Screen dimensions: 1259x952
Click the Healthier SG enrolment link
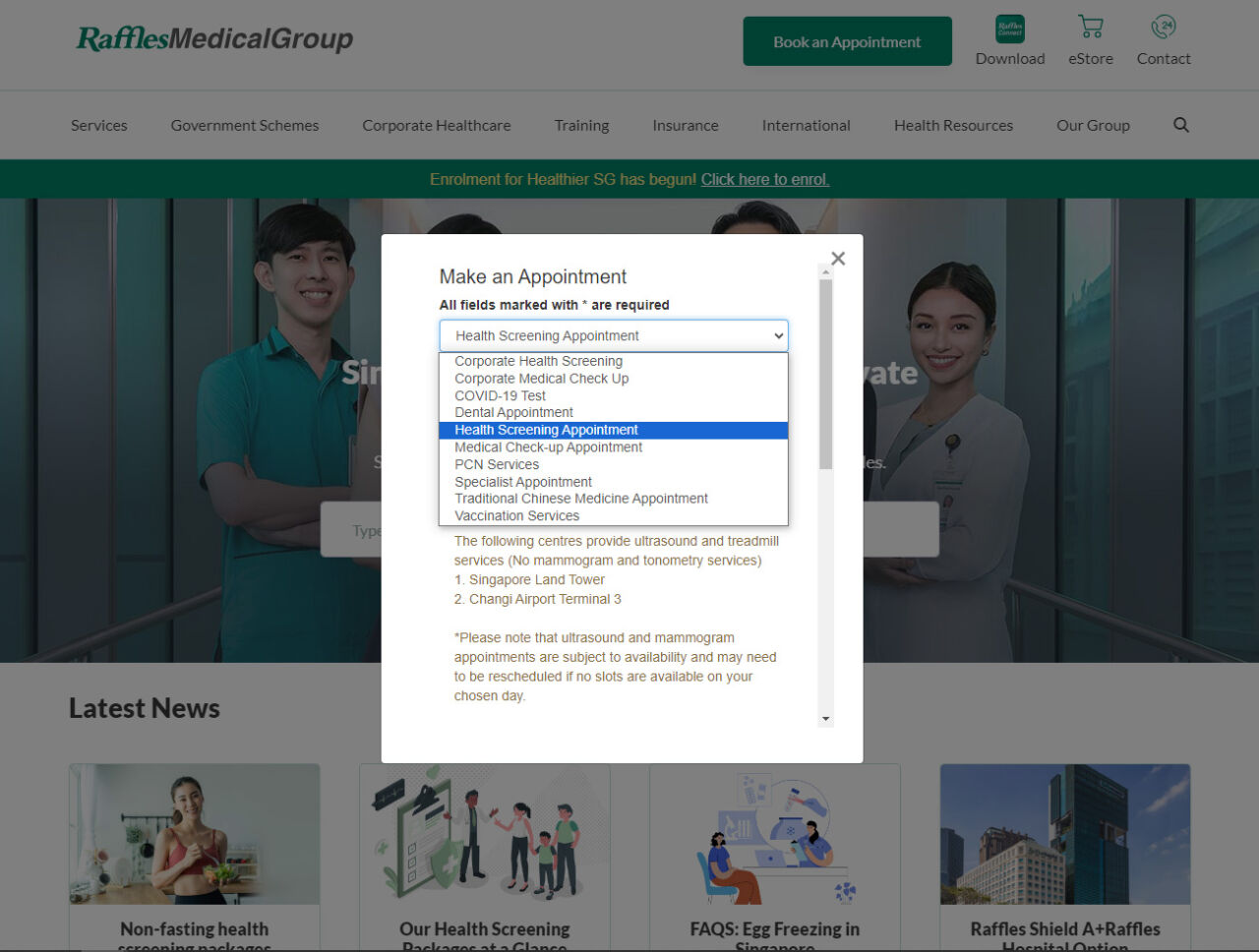point(765,179)
